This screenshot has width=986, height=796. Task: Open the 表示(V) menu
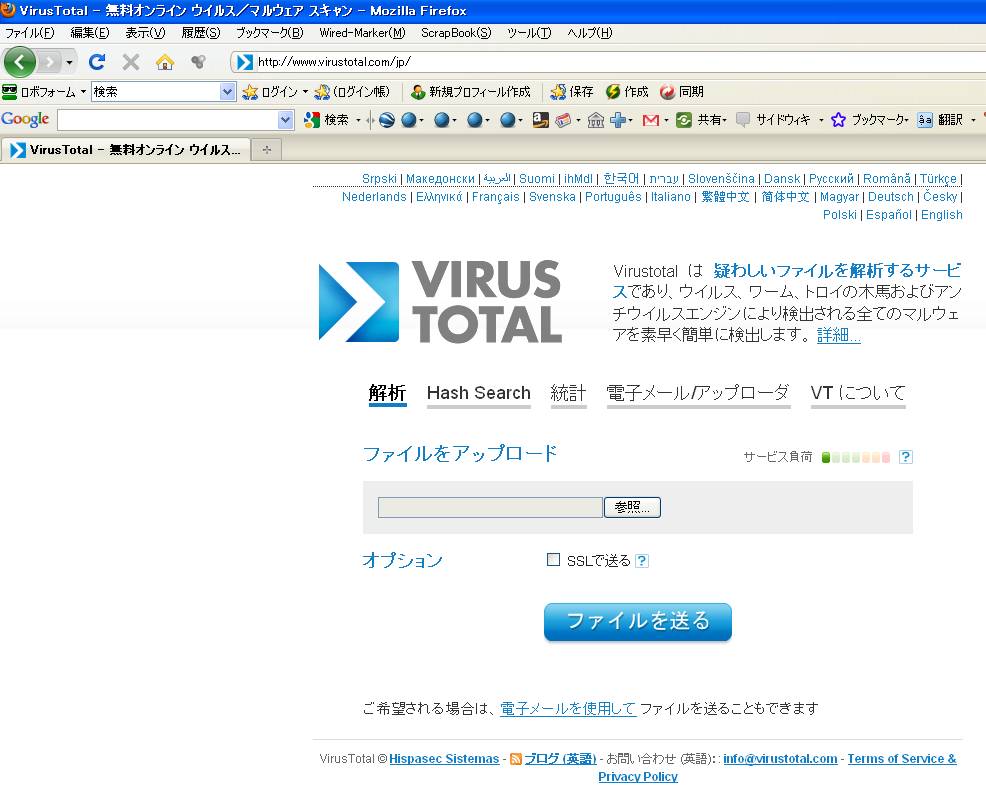tap(145, 33)
